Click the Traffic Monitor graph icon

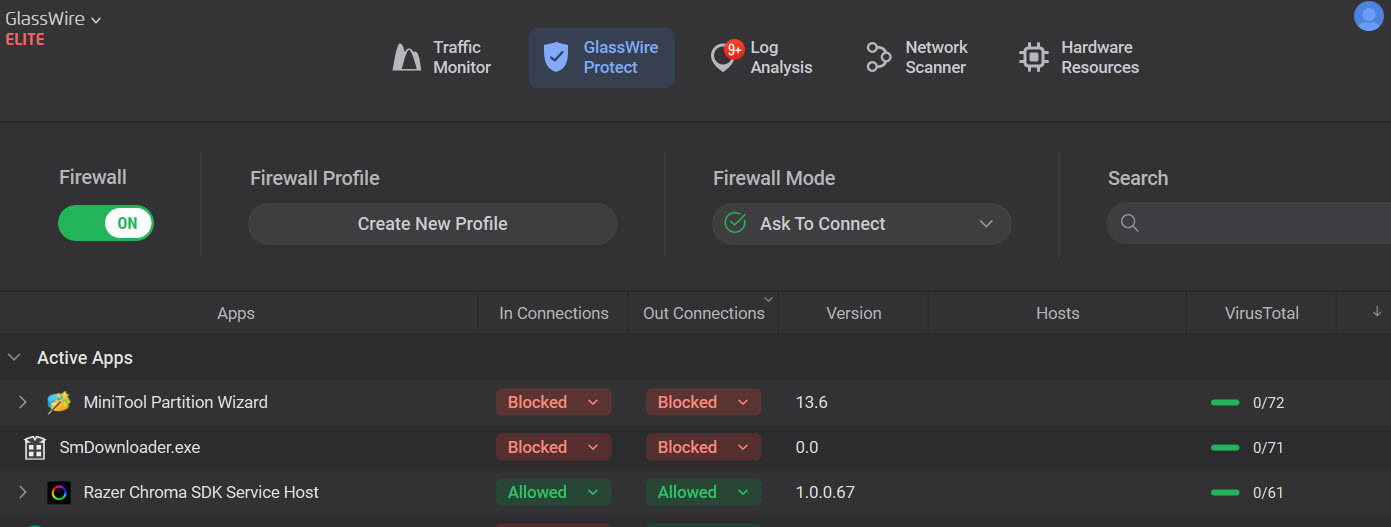[406, 58]
